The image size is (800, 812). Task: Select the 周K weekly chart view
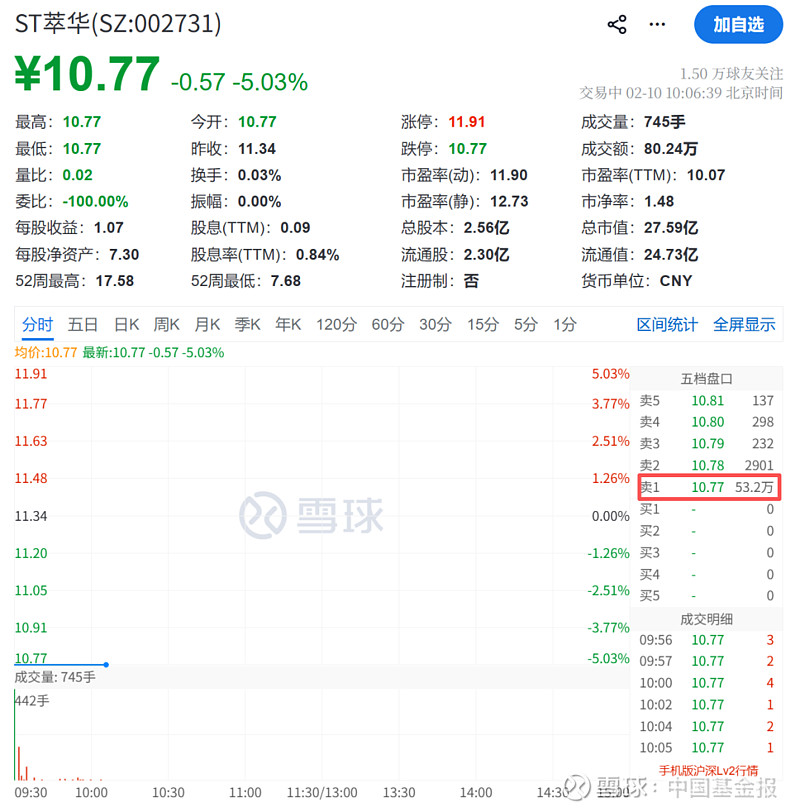point(165,325)
